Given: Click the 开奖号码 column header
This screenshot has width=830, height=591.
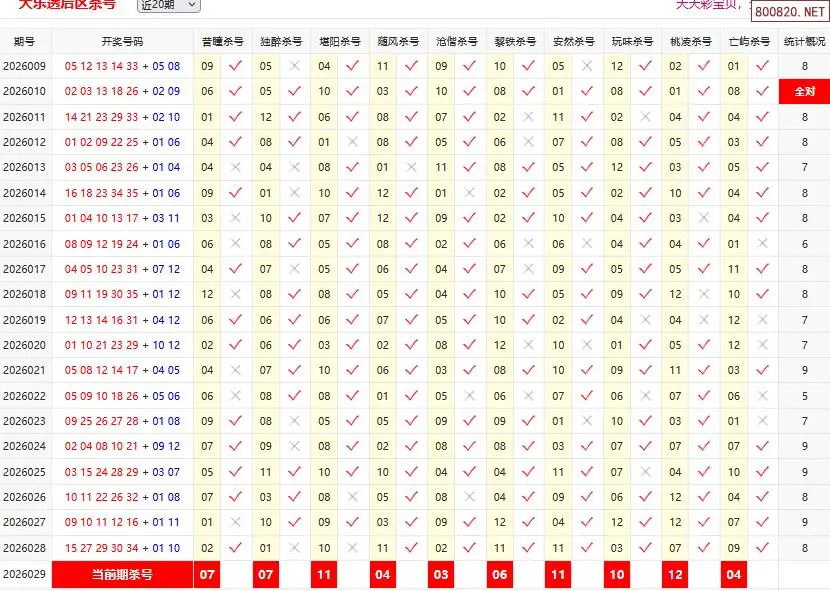Looking at the screenshot, I should 122,42.
